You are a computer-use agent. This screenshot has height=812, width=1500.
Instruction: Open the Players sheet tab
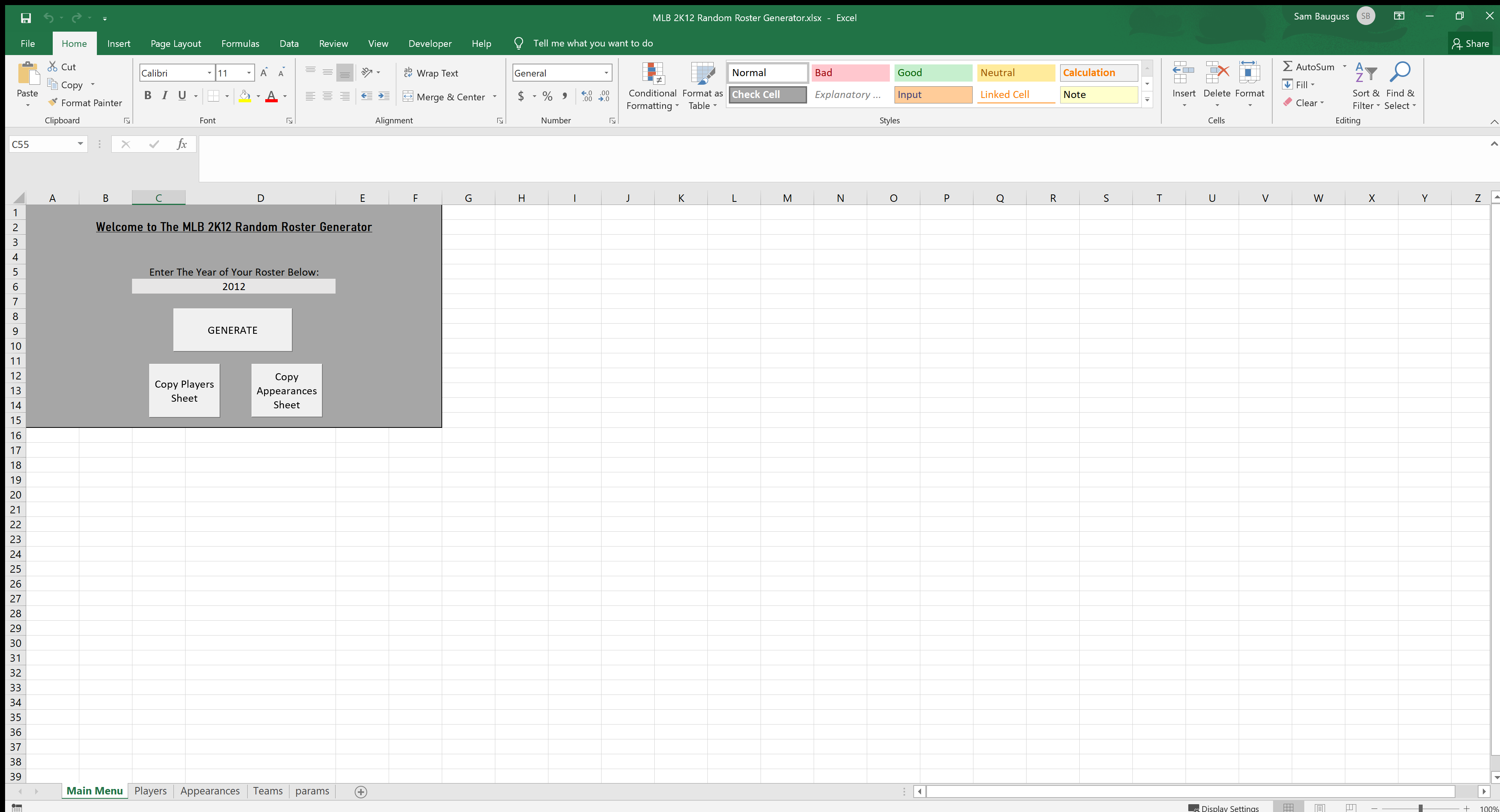point(150,791)
